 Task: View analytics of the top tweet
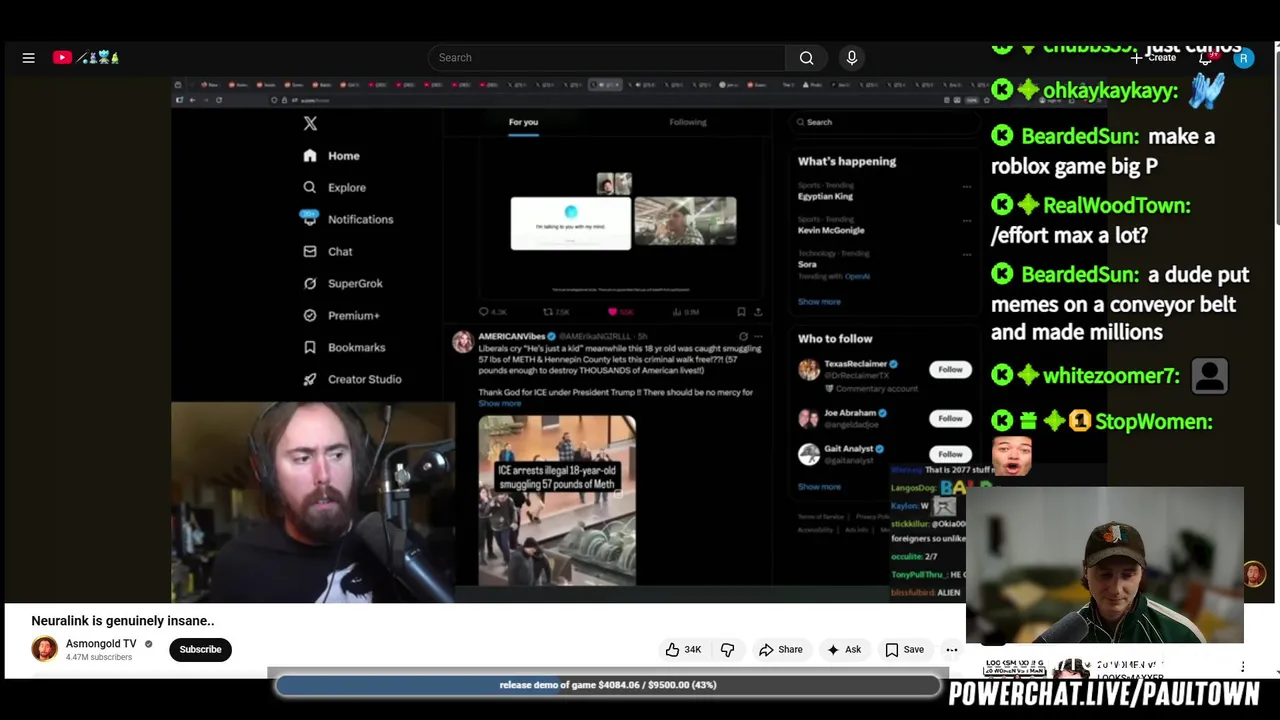[685, 312]
